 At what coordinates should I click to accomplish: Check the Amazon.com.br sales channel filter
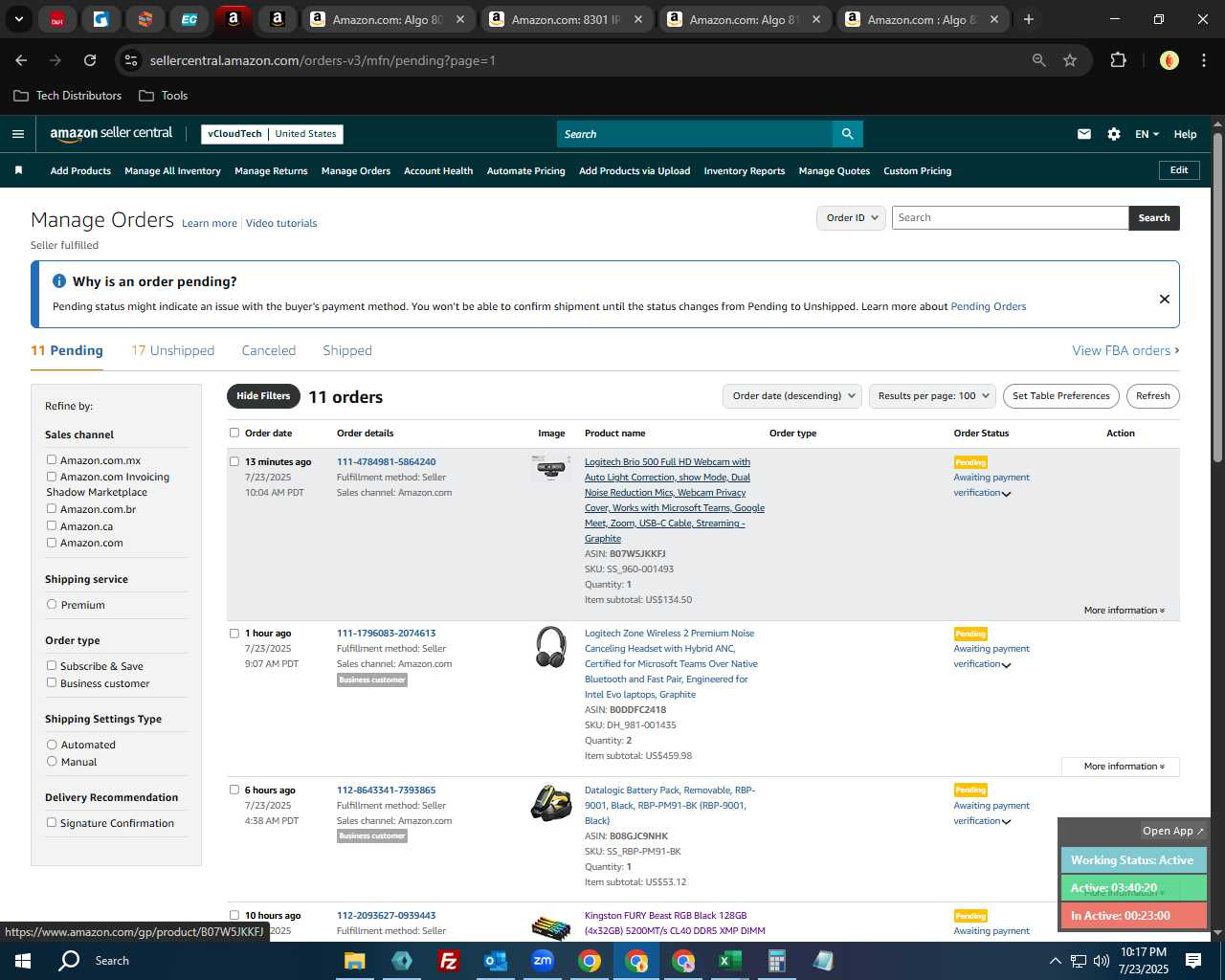pyautogui.click(x=52, y=509)
